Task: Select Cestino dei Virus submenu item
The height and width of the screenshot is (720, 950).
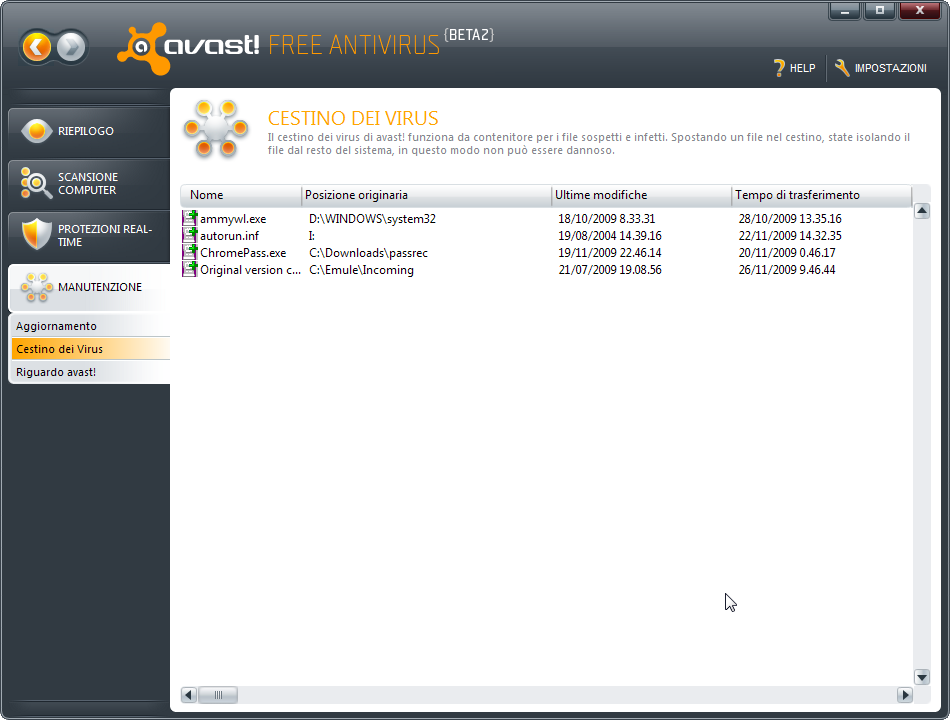Action: click(x=90, y=349)
